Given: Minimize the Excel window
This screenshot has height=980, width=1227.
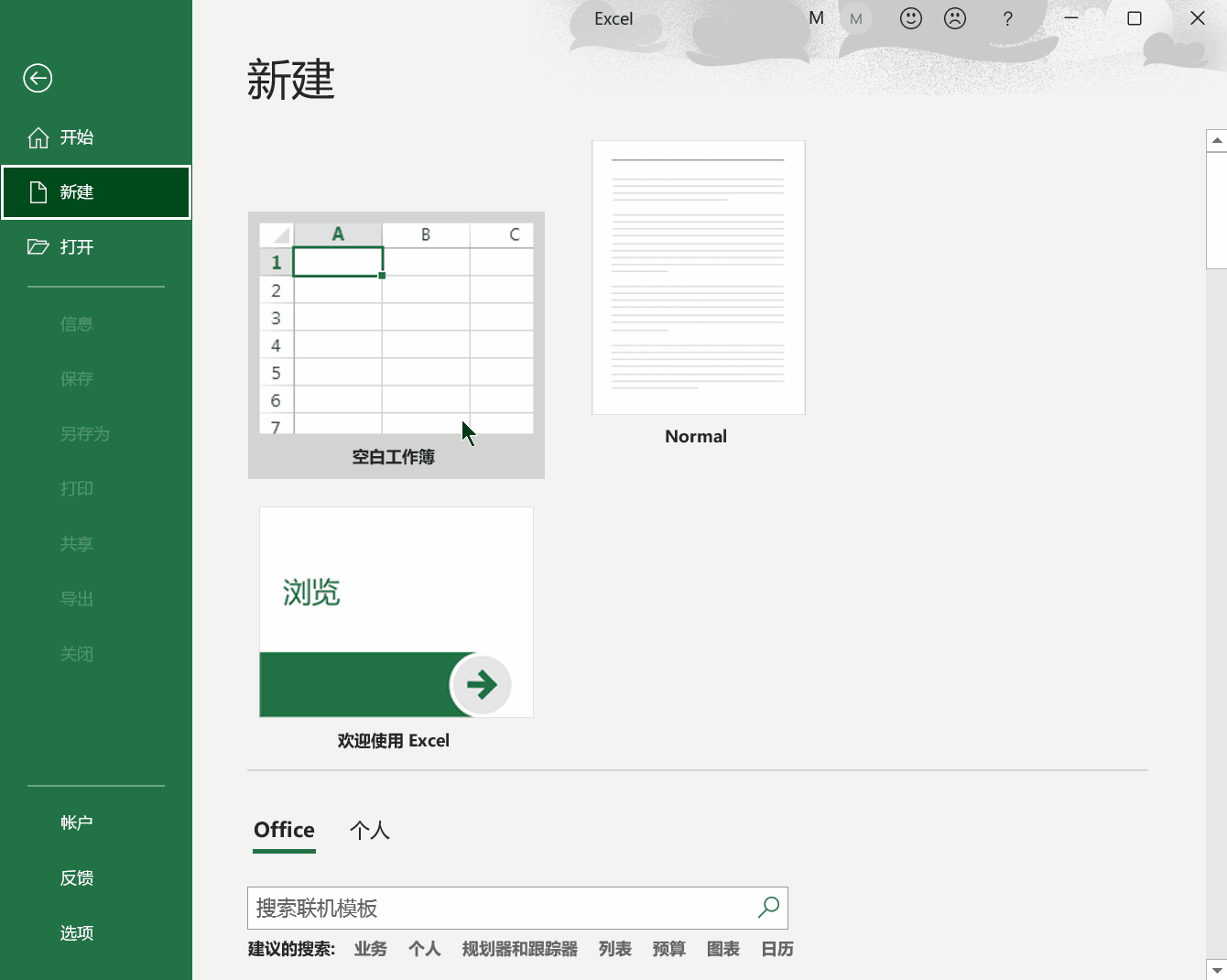Looking at the screenshot, I should coord(1071,18).
